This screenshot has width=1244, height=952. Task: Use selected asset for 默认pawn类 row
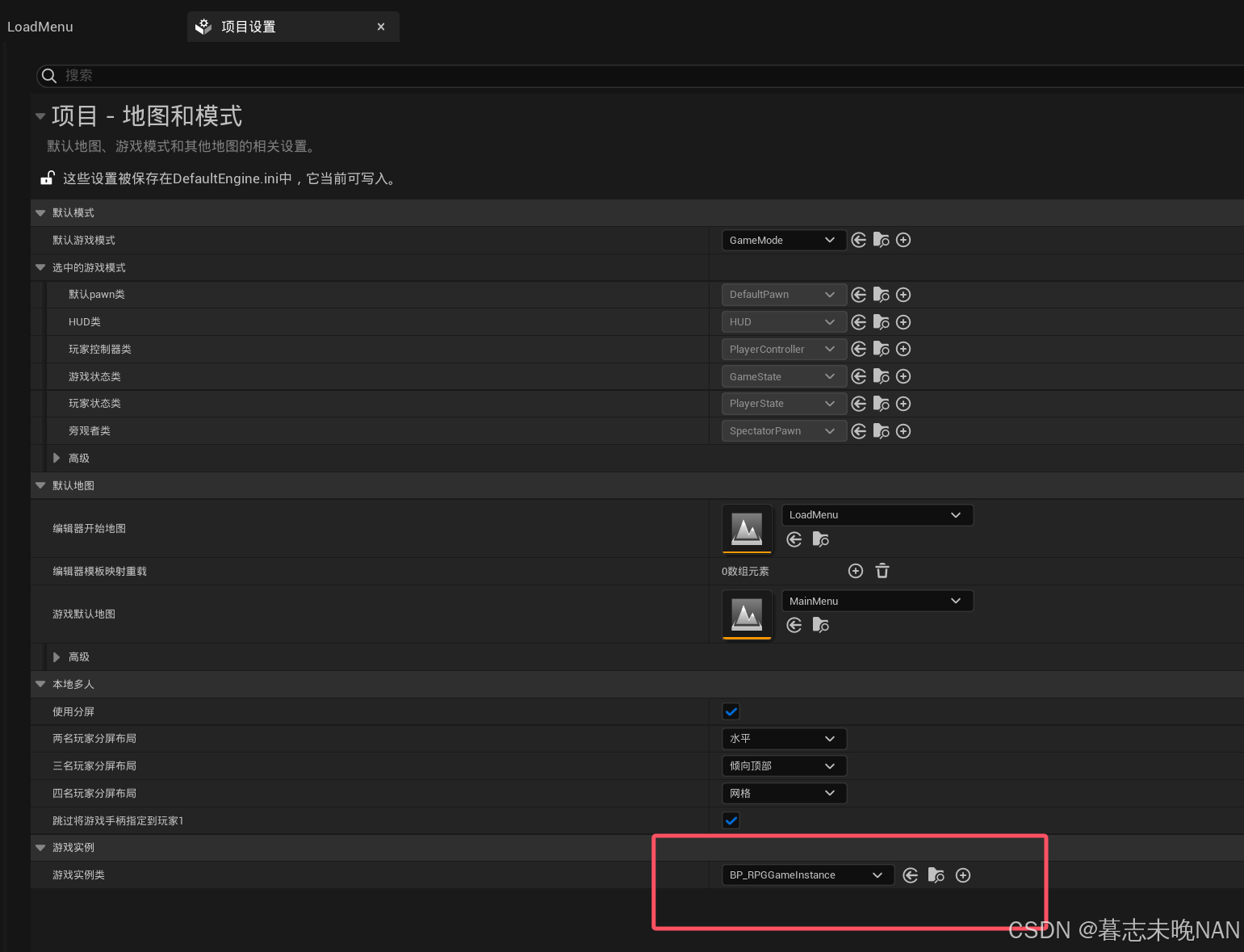pyautogui.click(x=859, y=295)
